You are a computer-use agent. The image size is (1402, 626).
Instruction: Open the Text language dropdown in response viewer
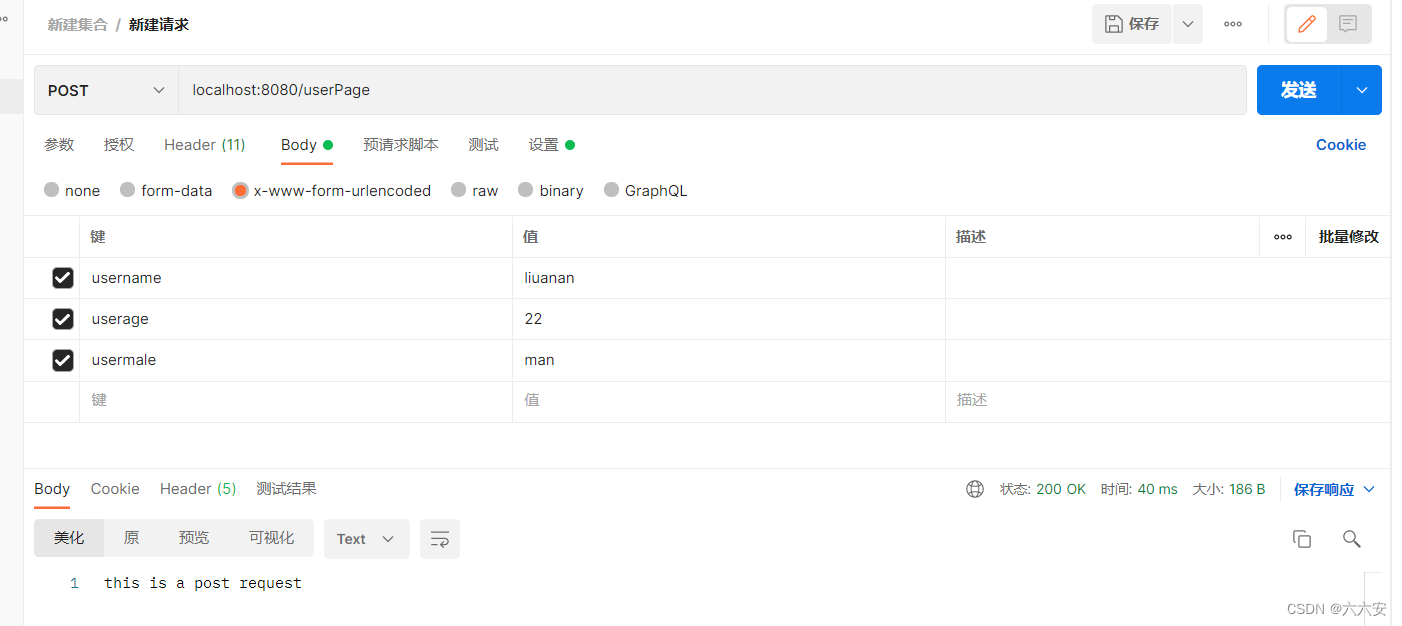(x=366, y=538)
